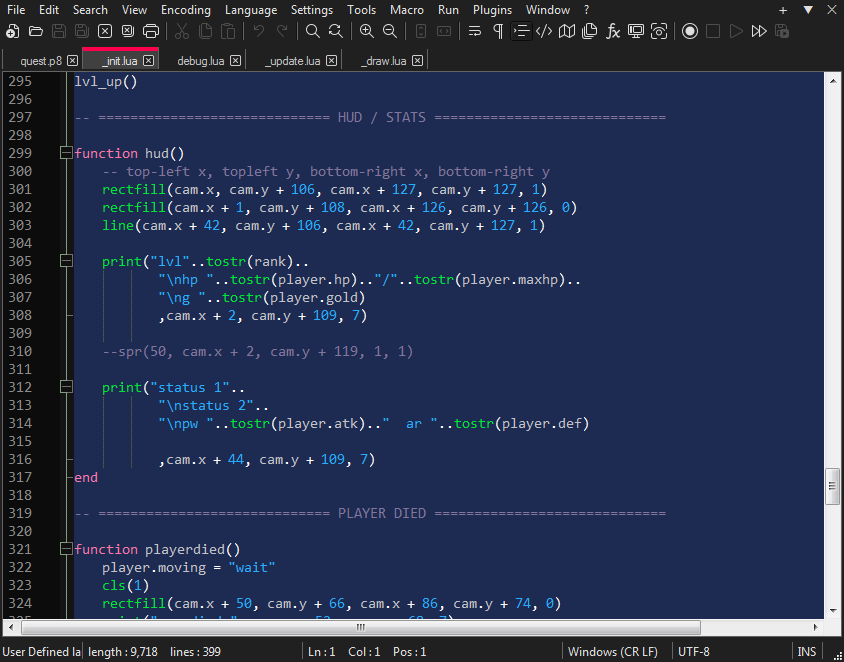Switch to the _update.lua tab

tap(292, 61)
